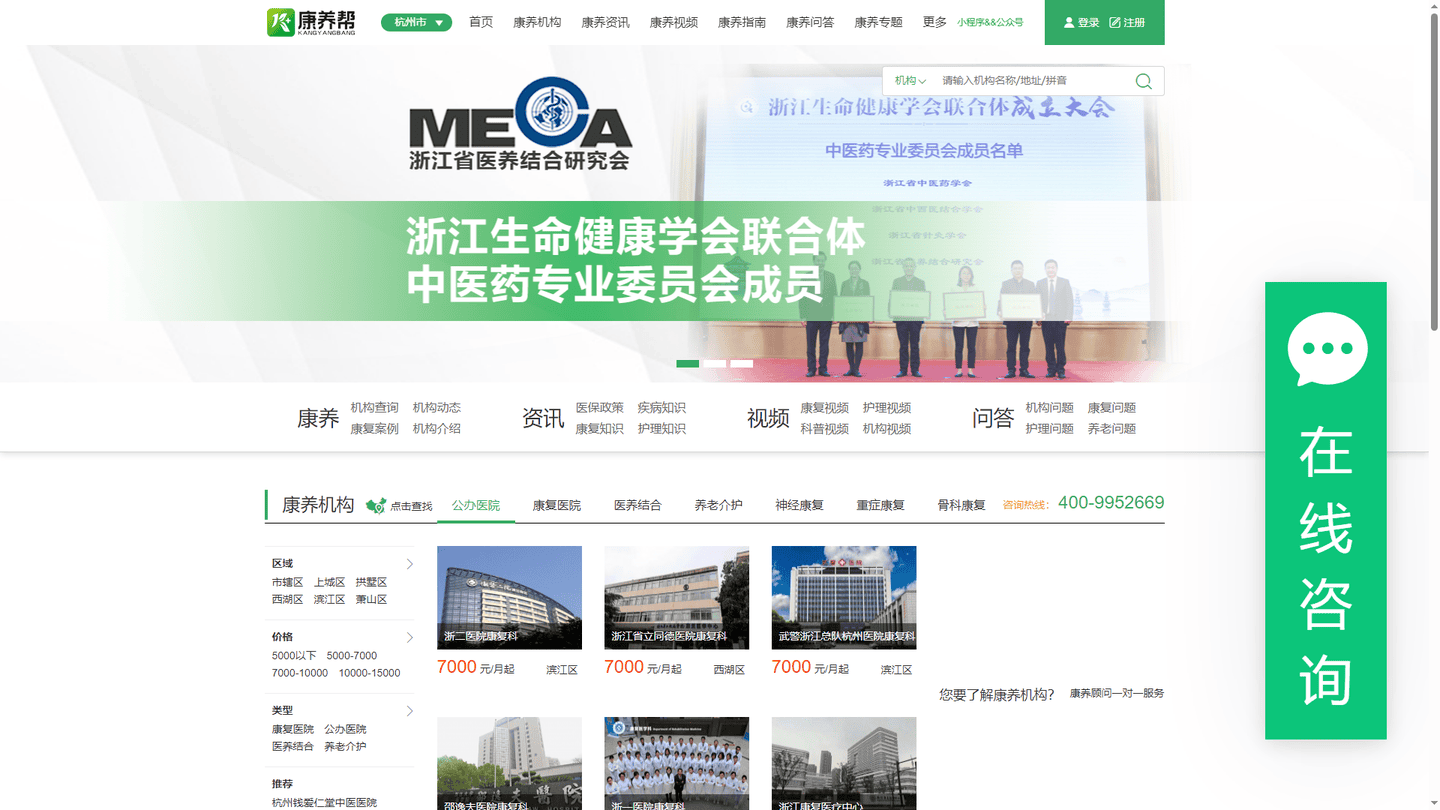This screenshot has width=1440, height=810.
Task: Click the 护理知识 link
Action: (662, 429)
